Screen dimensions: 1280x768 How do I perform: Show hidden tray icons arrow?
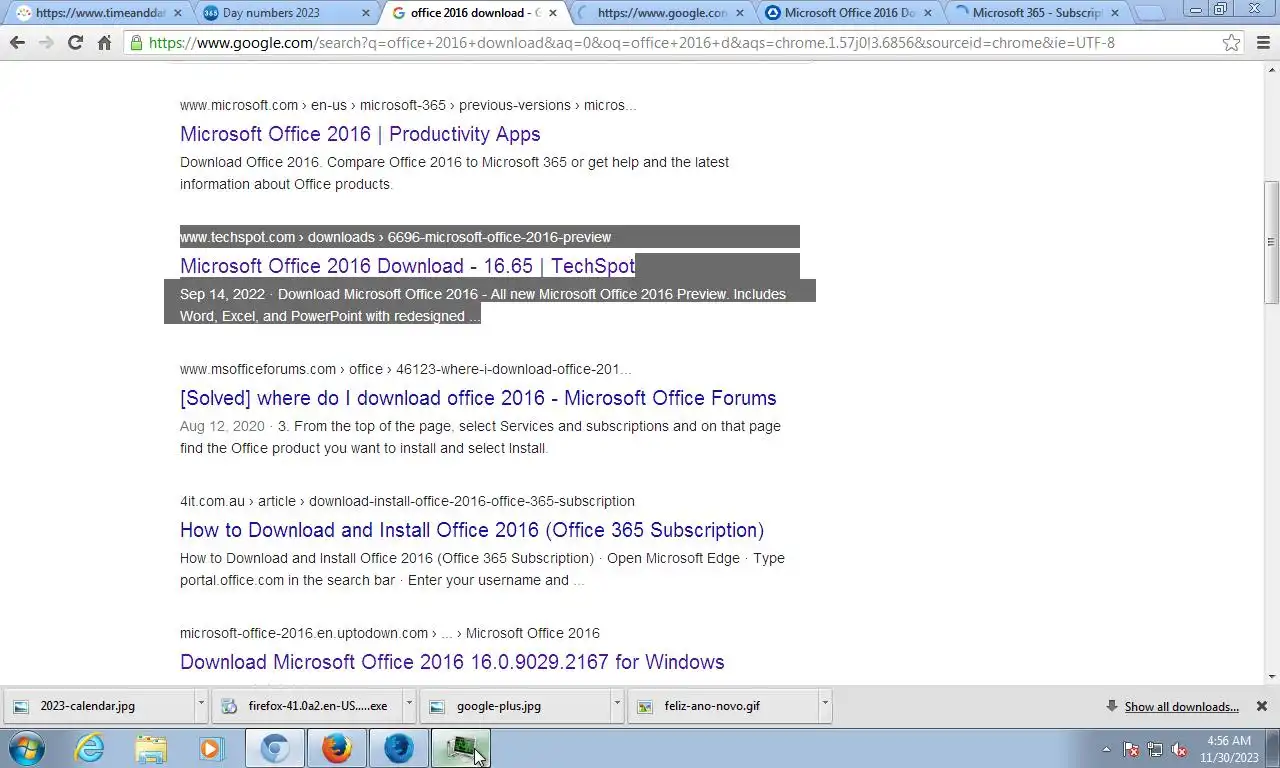click(1106, 749)
